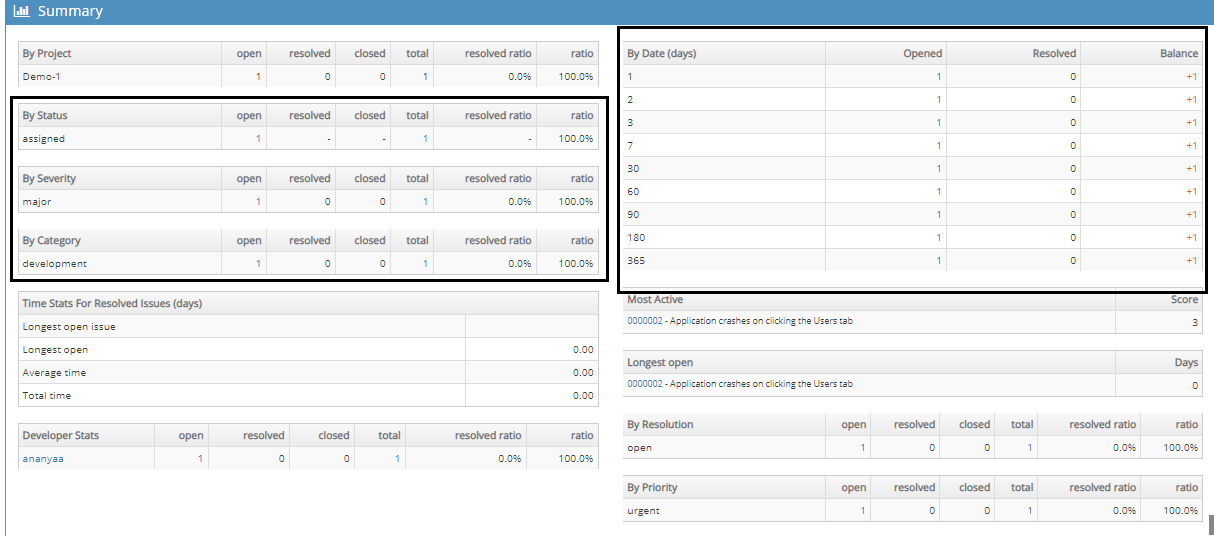Click the resolved ratio header in Developer Stats
This screenshot has width=1214, height=536.
pyautogui.click(x=488, y=435)
